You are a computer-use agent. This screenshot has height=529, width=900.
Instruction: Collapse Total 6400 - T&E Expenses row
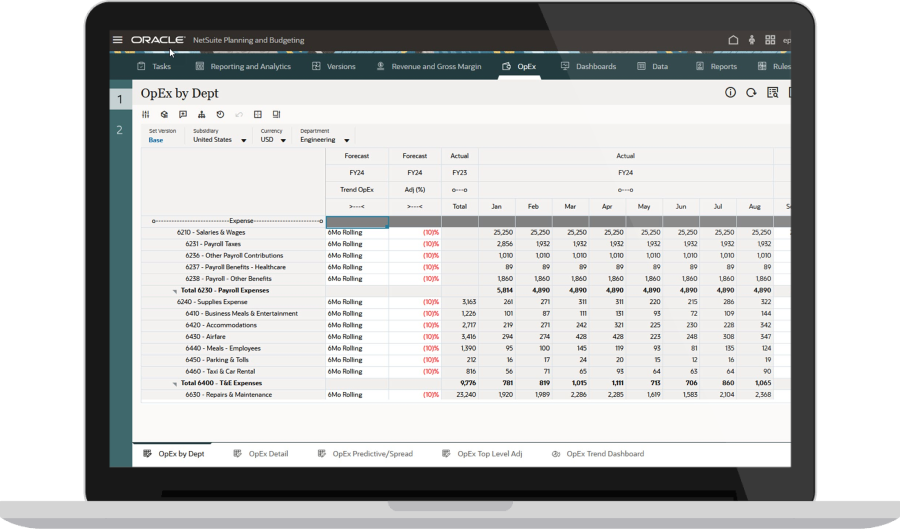(x=175, y=383)
